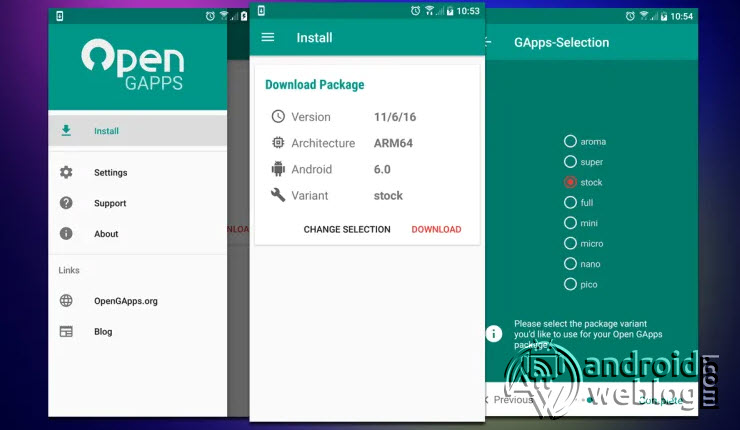
Task: Open the Support menu entry
Action: coord(110,203)
